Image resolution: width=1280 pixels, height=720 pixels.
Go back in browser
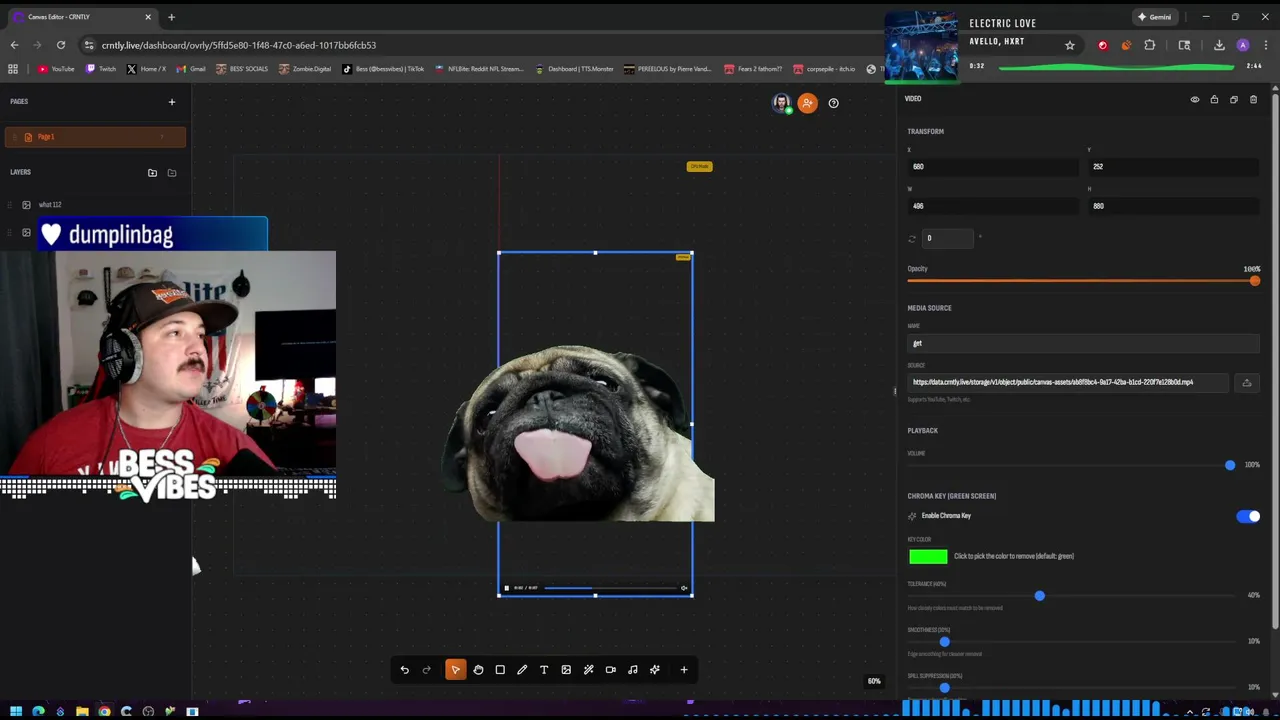14,45
